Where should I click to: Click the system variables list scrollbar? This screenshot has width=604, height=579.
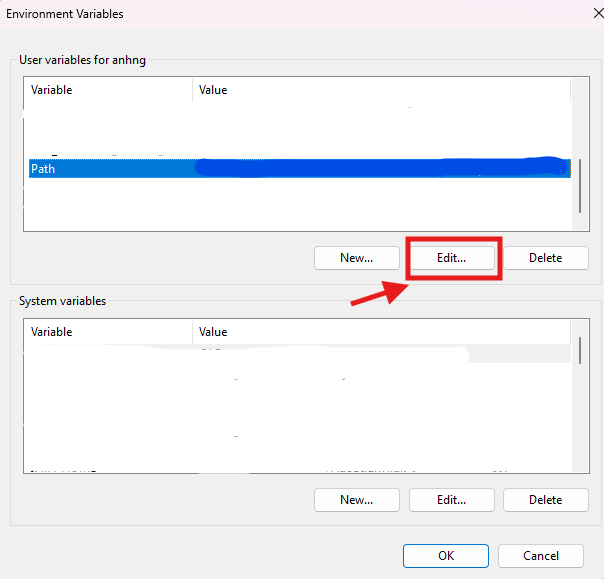point(579,351)
